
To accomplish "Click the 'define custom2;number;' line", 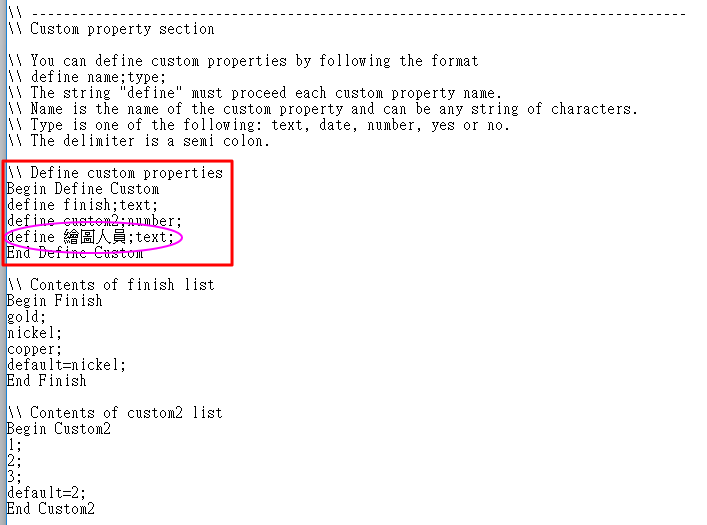I will (94, 221).
